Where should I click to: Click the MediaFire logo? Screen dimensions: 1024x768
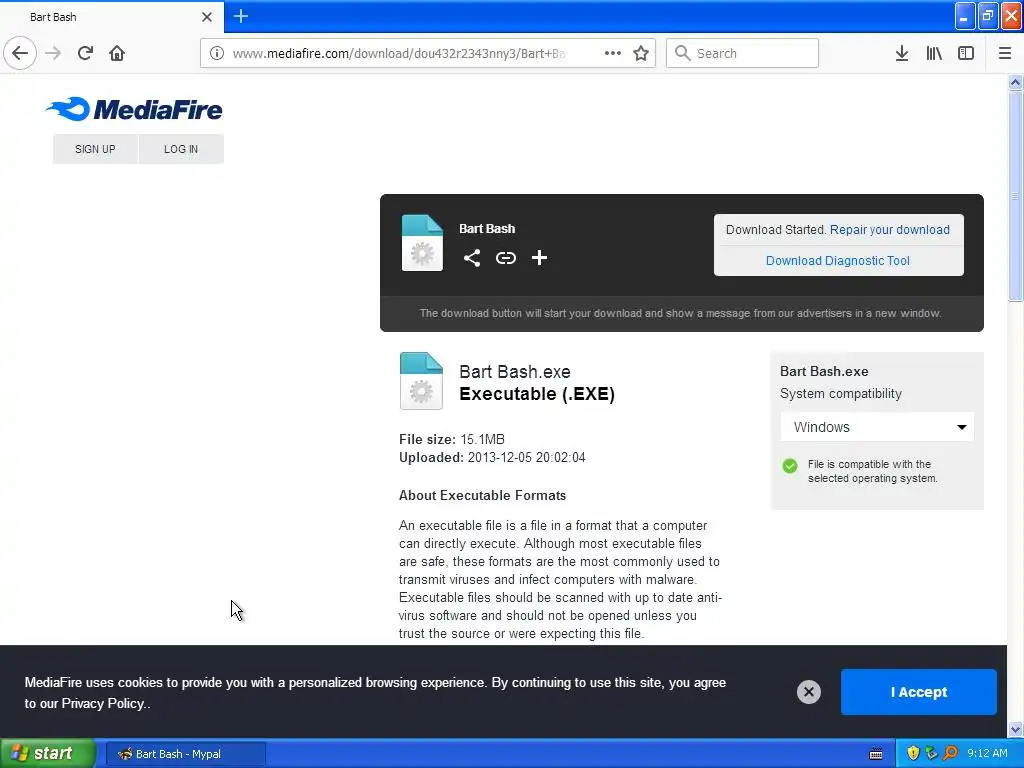tap(134, 109)
